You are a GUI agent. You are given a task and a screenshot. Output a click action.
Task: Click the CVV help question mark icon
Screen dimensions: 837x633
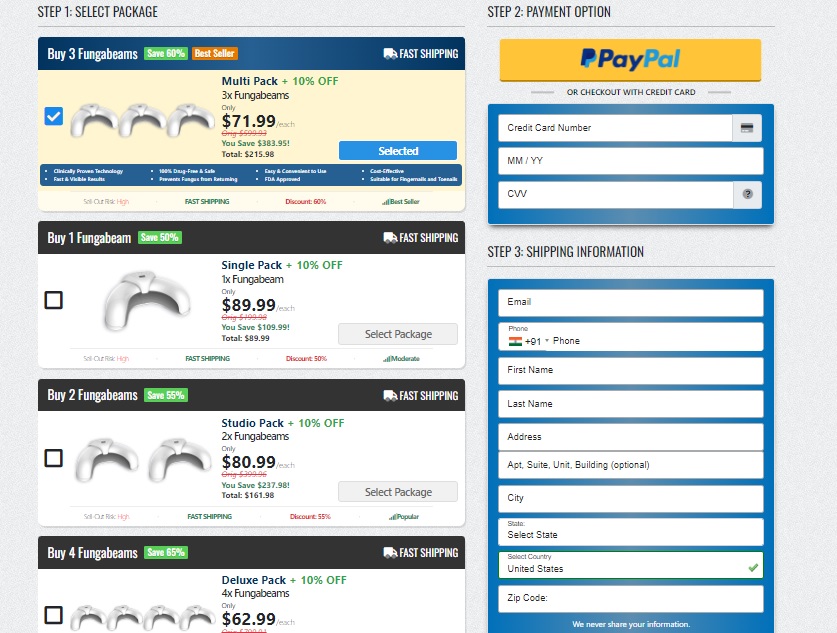click(746, 195)
